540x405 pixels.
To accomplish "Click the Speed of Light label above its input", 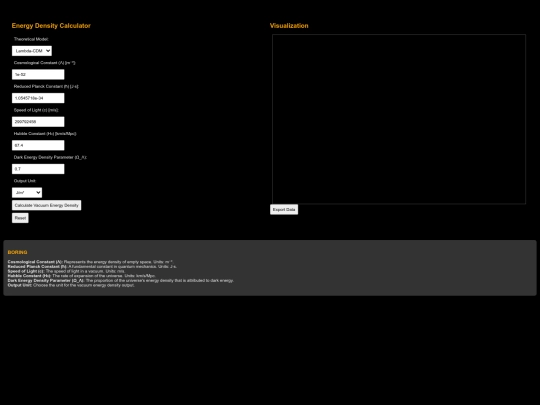I will tap(36, 110).
